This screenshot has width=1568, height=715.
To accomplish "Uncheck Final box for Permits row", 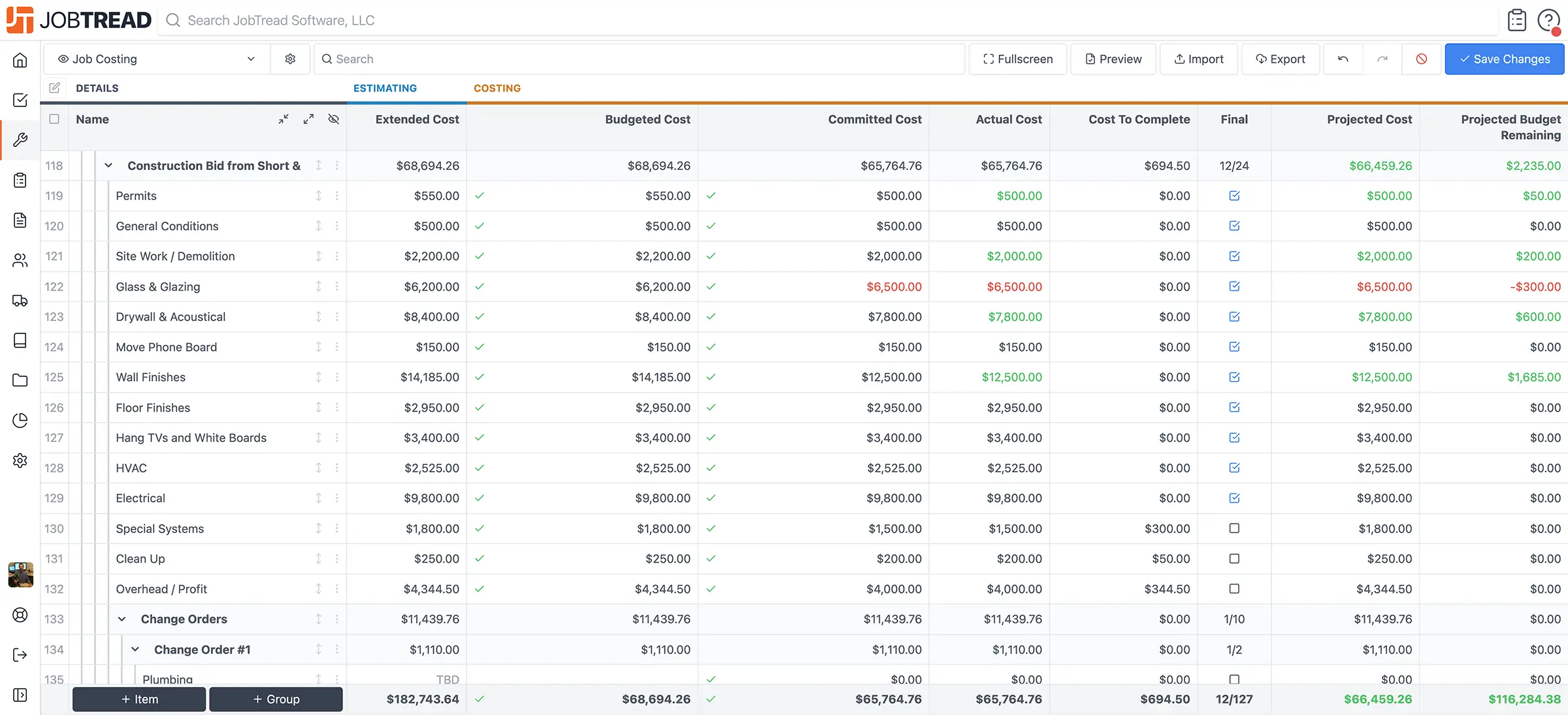I will coord(1233,195).
